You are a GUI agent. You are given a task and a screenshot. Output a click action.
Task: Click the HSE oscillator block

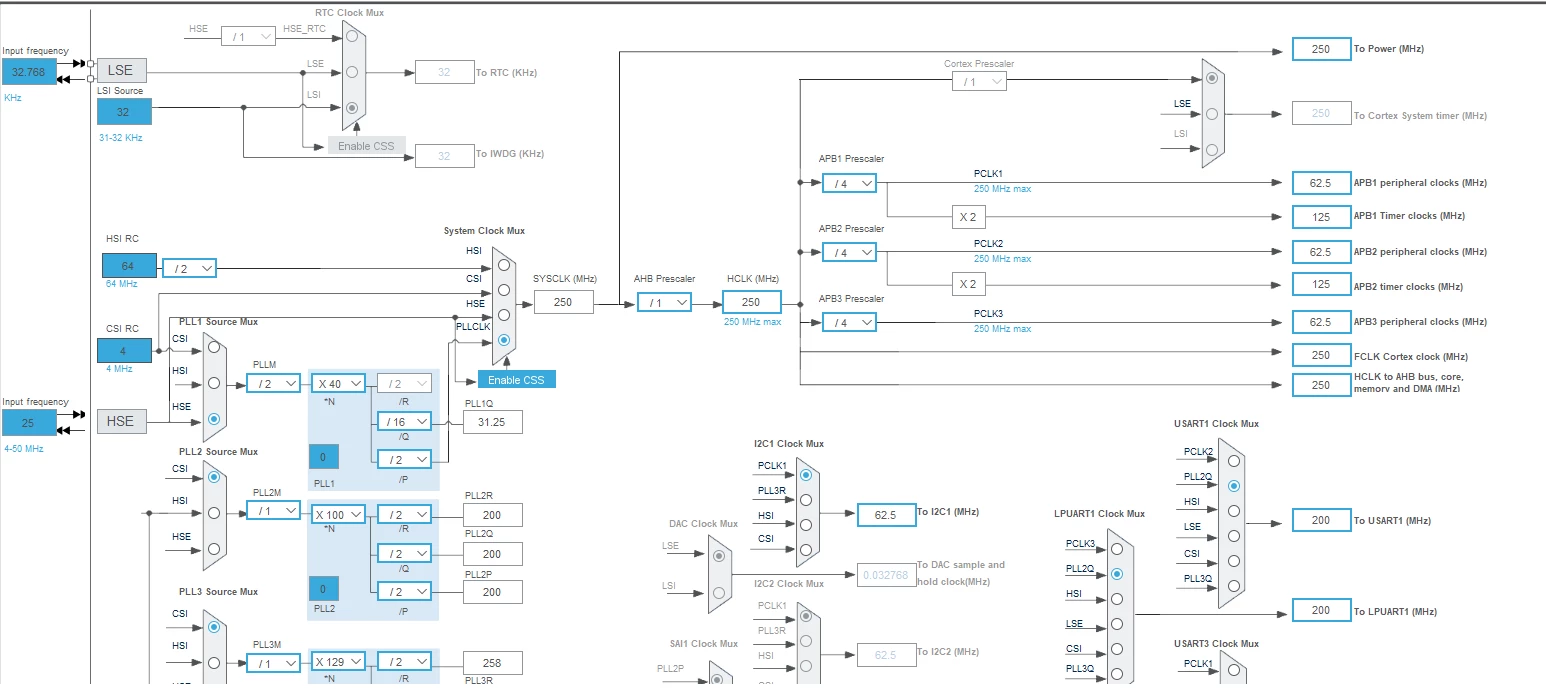[x=121, y=422]
